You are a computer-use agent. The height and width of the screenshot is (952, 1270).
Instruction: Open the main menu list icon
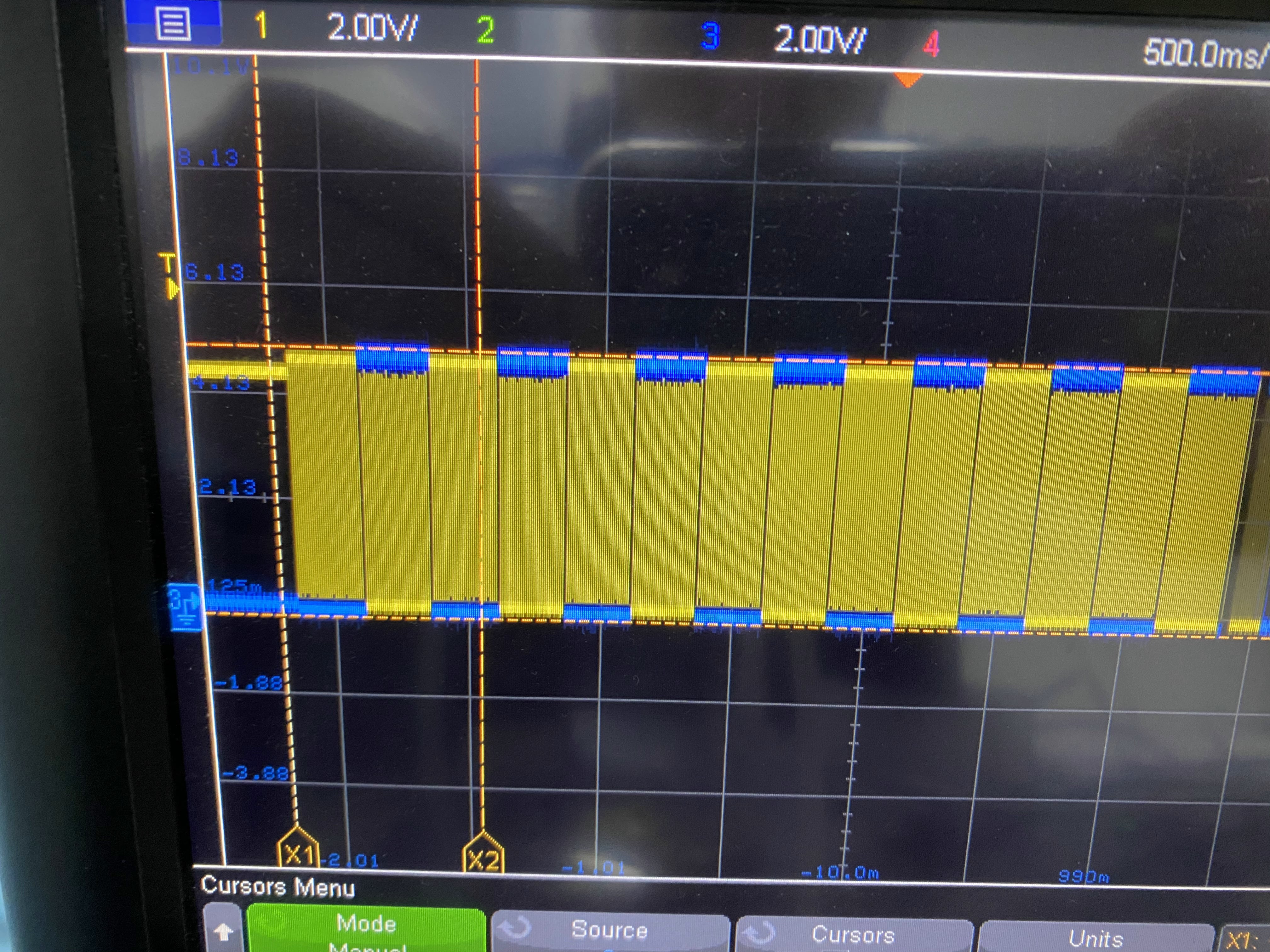click(173, 24)
